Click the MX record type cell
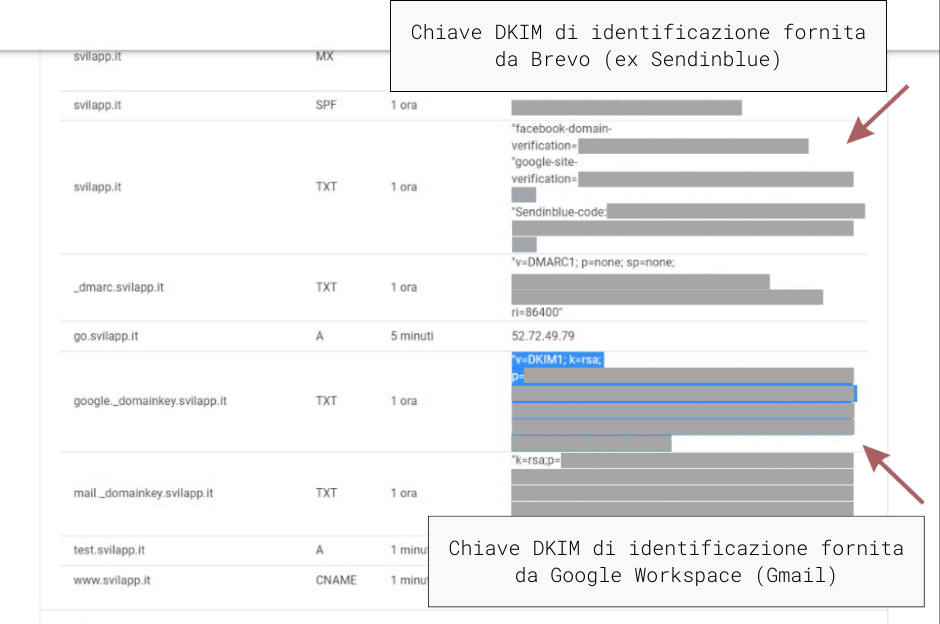The height and width of the screenshot is (624, 940). coord(324,57)
